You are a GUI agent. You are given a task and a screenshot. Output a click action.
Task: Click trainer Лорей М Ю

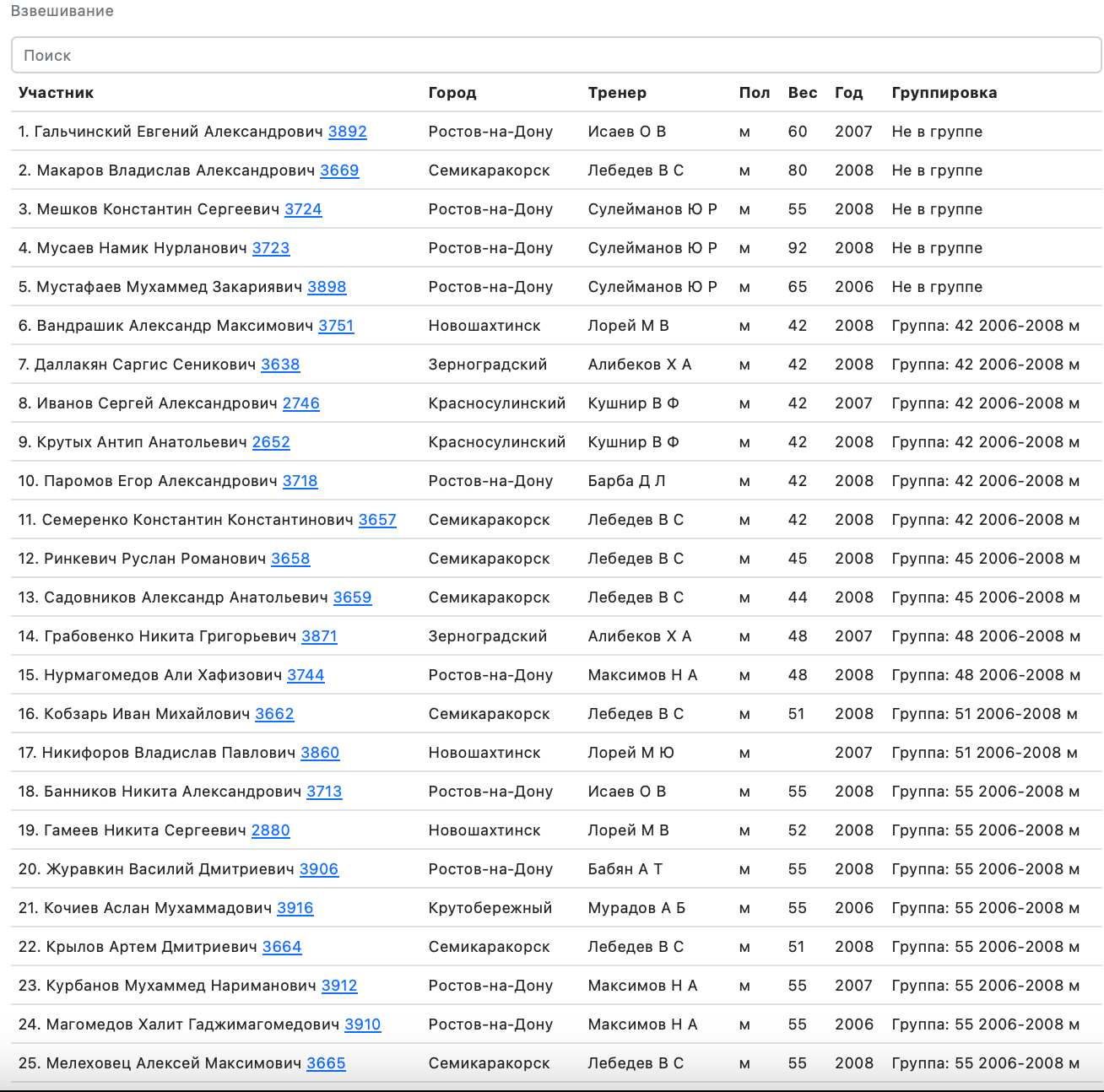631,753
